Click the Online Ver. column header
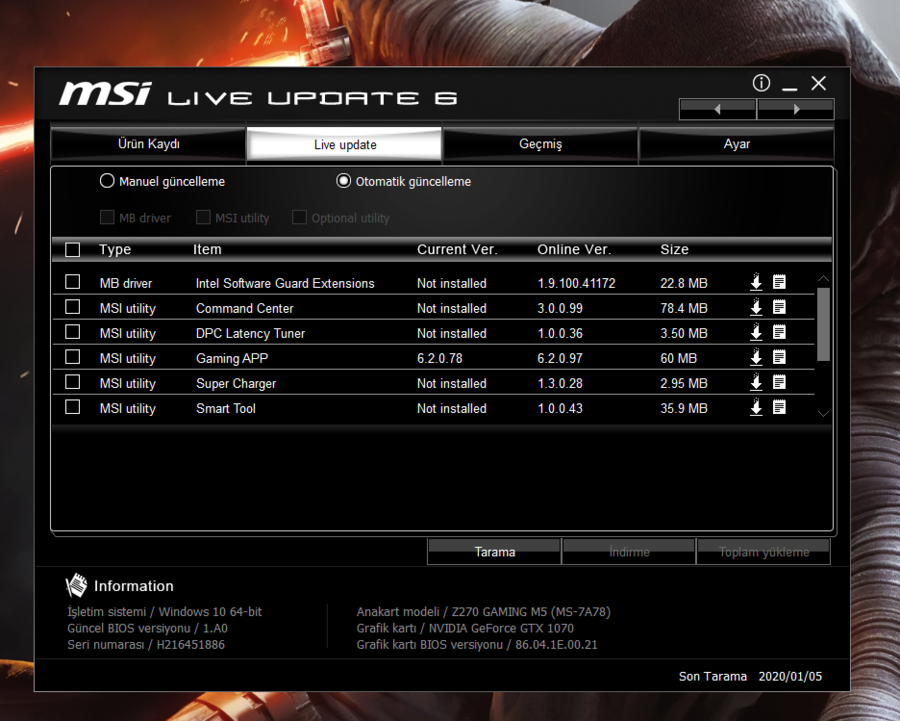Viewport: 900px width, 721px height. (574, 250)
